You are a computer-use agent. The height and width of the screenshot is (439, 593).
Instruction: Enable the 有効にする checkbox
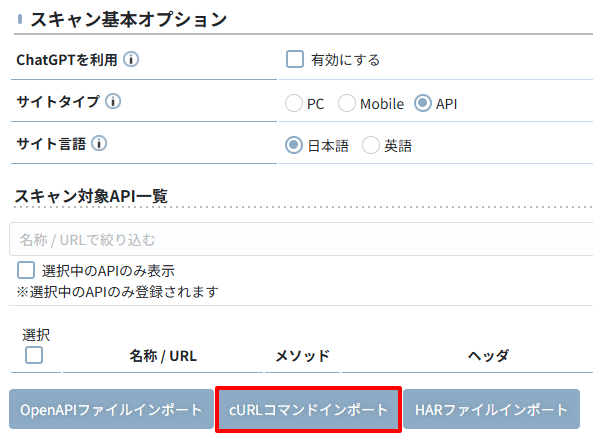(x=295, y=59)
